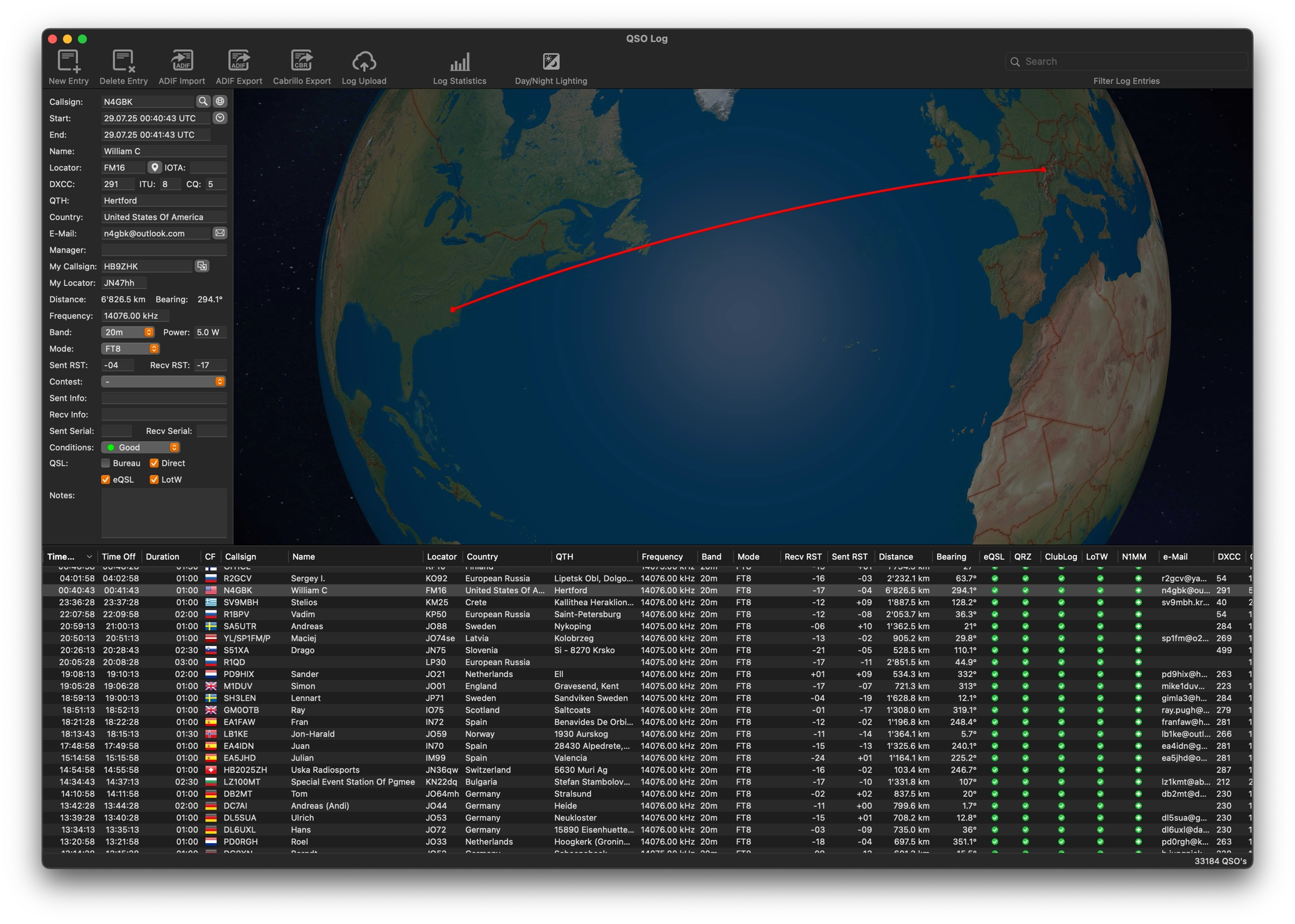Open the Contest dropdown

click(x=164, y=382)
